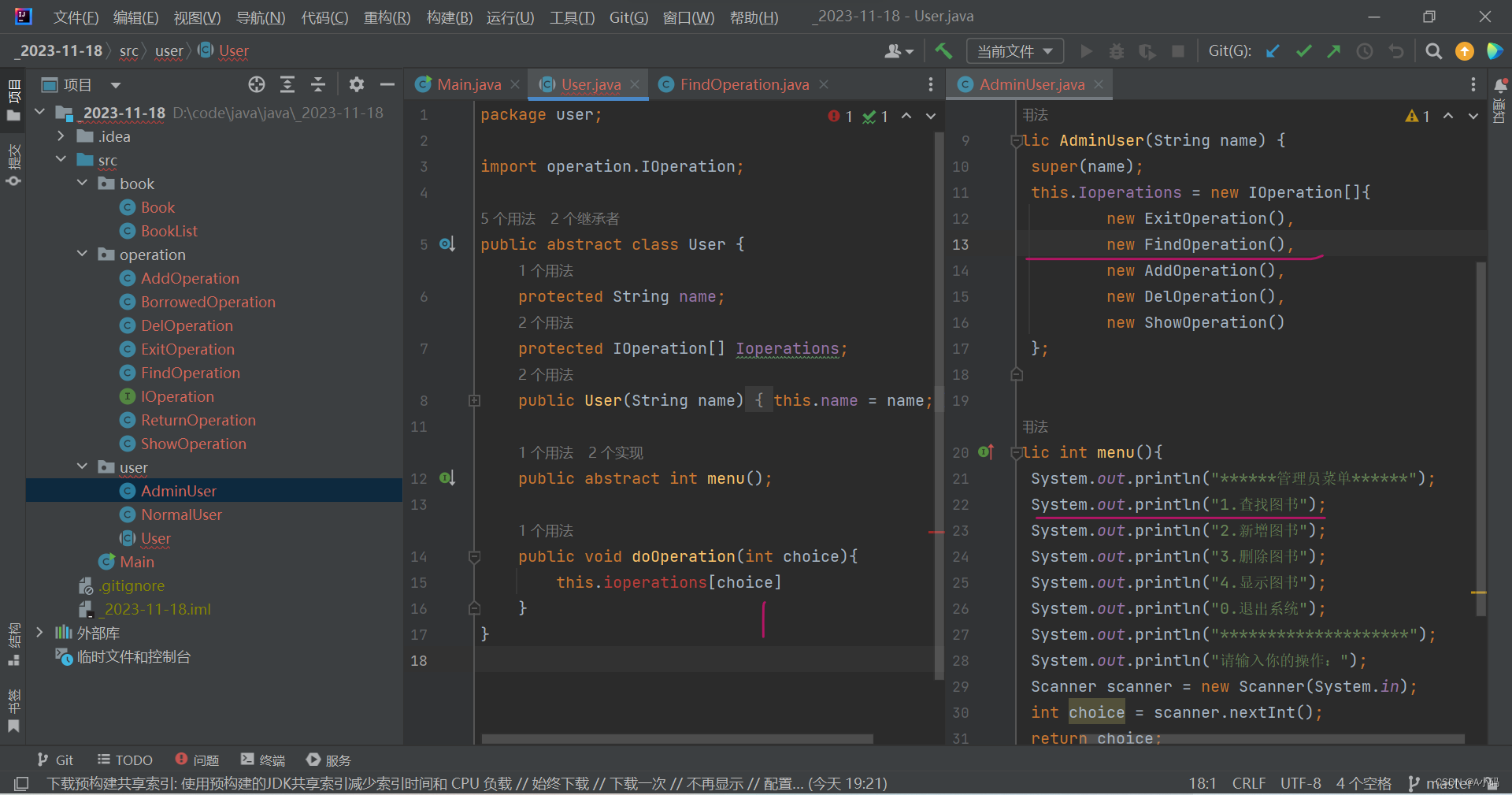
Task: Select .gitignore file in project tree
Action: (132, 585)
